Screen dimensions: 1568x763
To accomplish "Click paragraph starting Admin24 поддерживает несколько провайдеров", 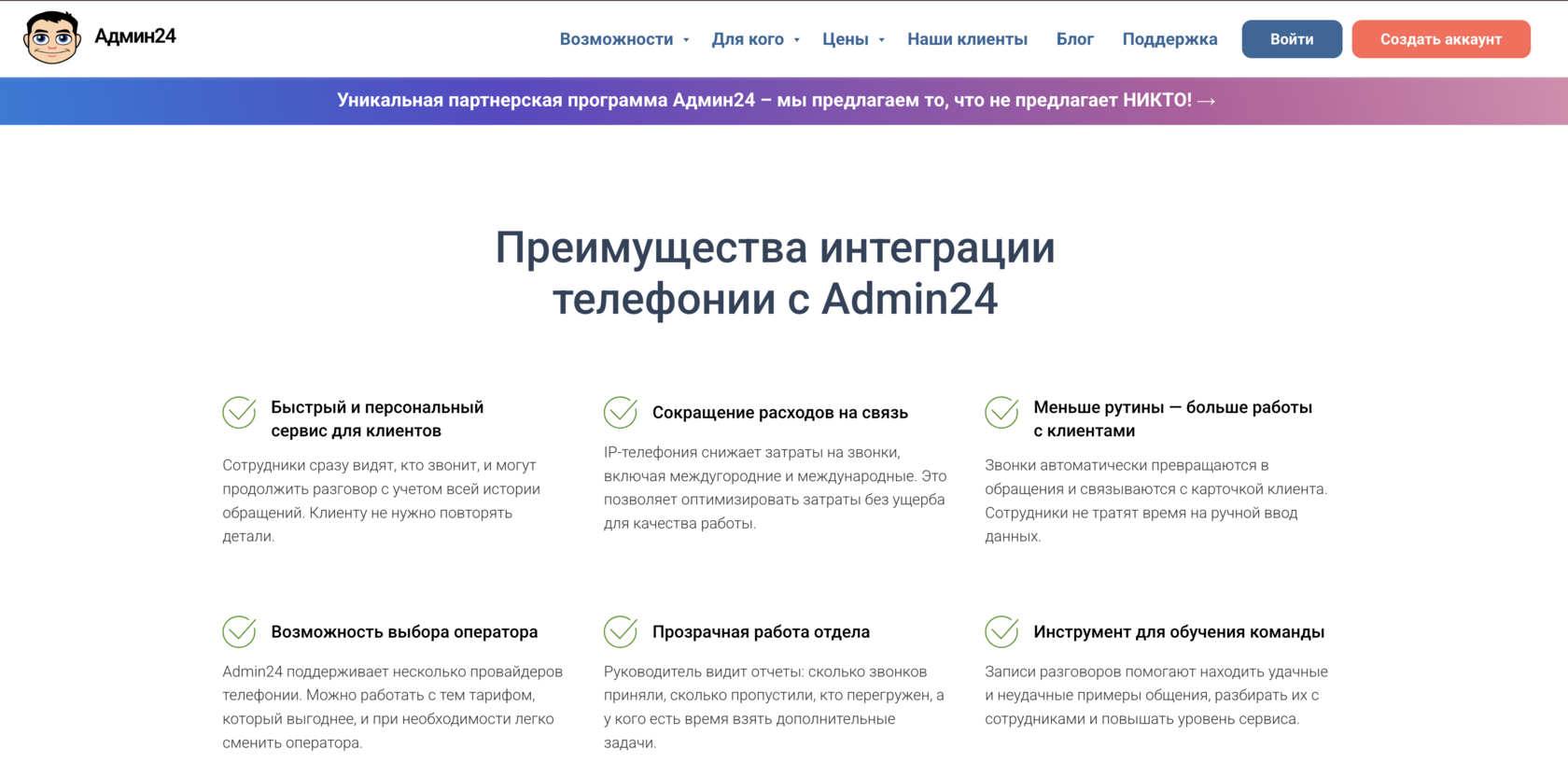I will (x=392, y=707).
